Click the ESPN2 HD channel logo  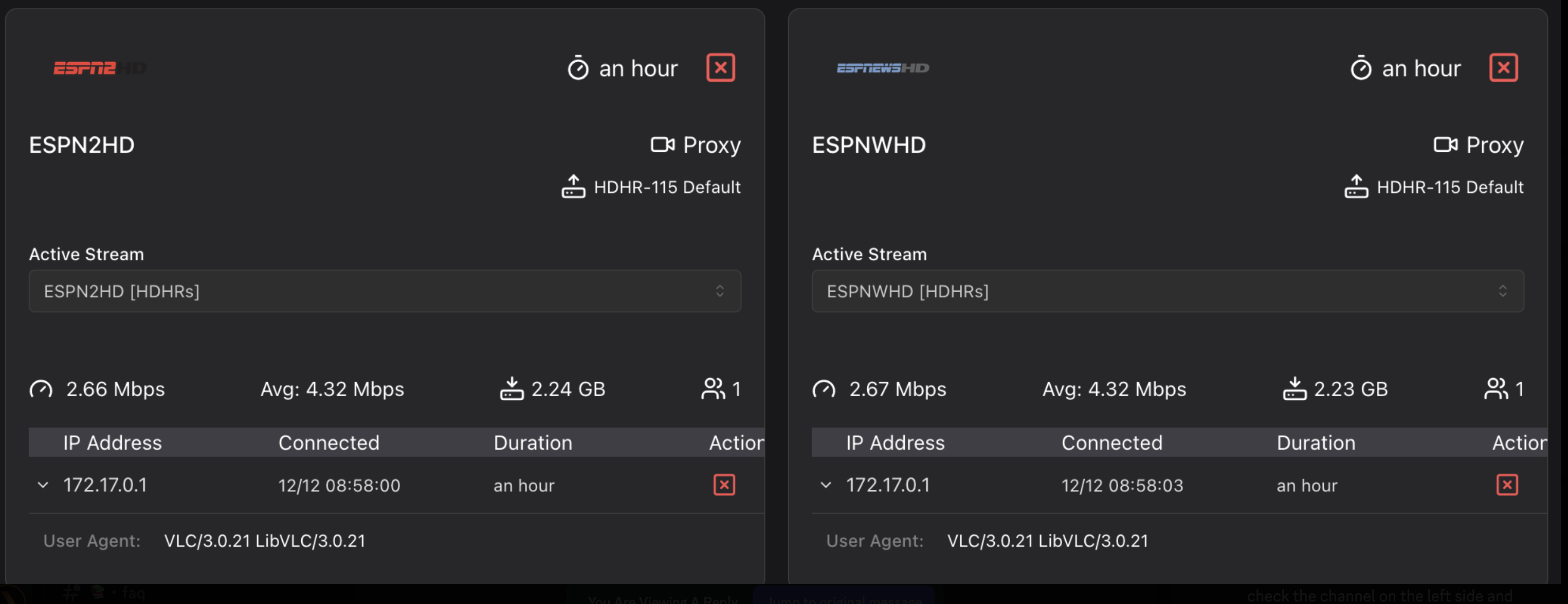pos(100,68)
